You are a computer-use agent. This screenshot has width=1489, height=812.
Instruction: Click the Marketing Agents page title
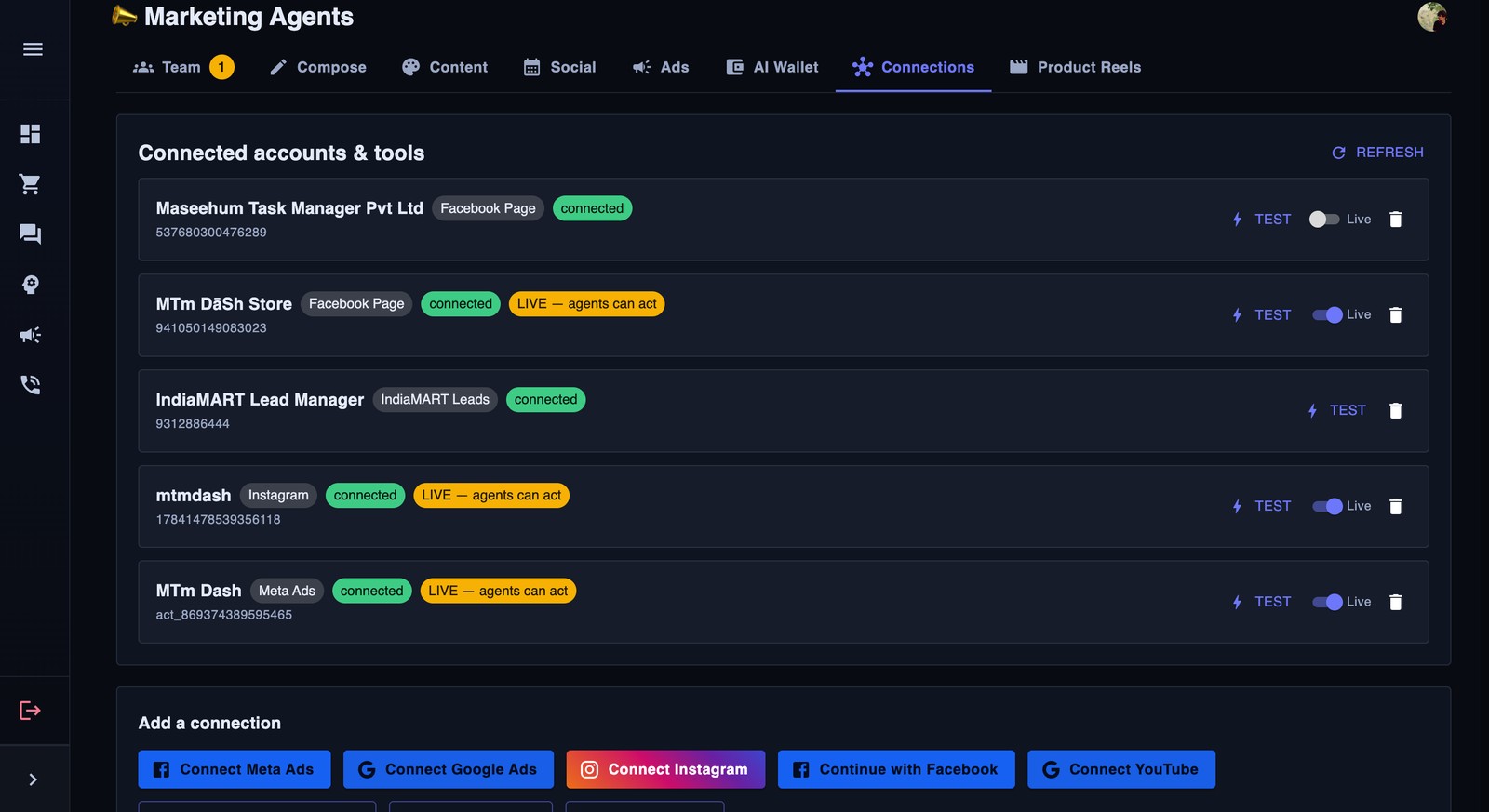[x=248, y=17]
